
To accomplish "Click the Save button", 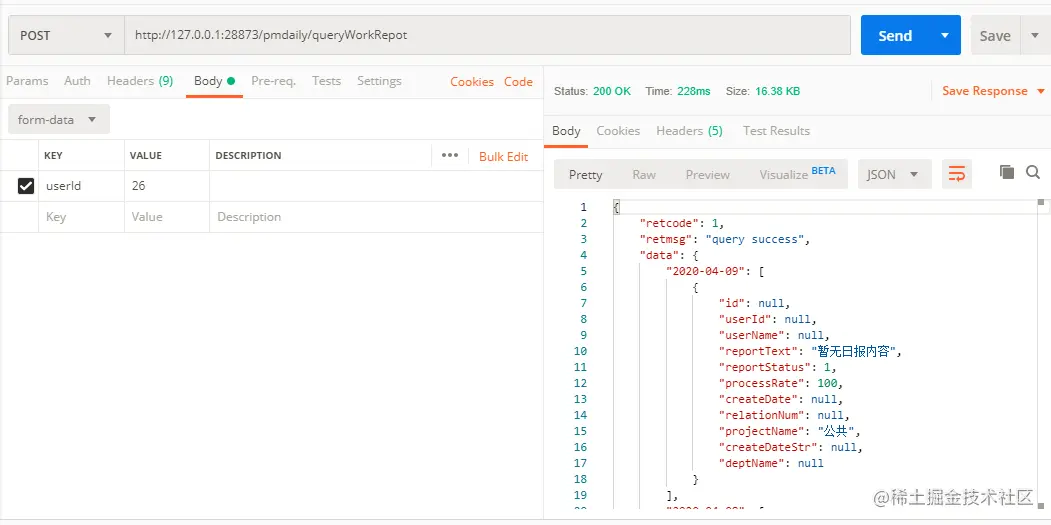I will [995, 36].
